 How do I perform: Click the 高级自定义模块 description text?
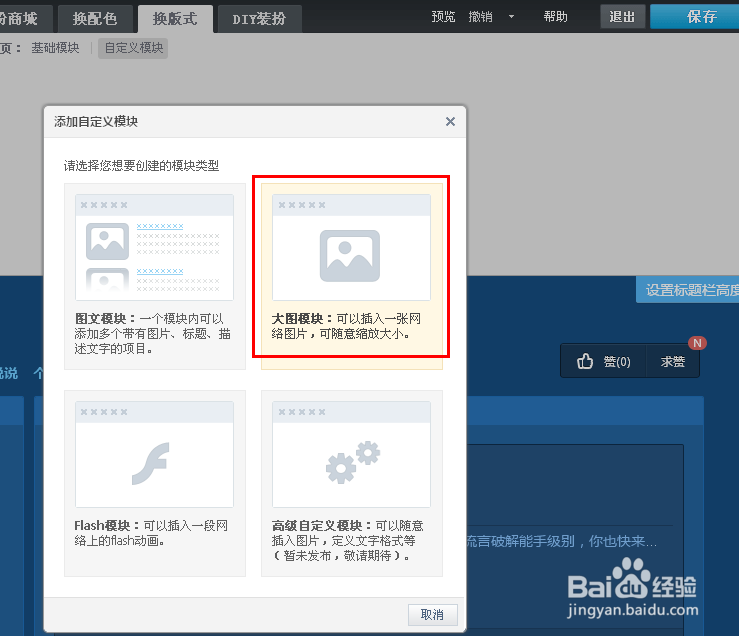click(x=347, y=540)
